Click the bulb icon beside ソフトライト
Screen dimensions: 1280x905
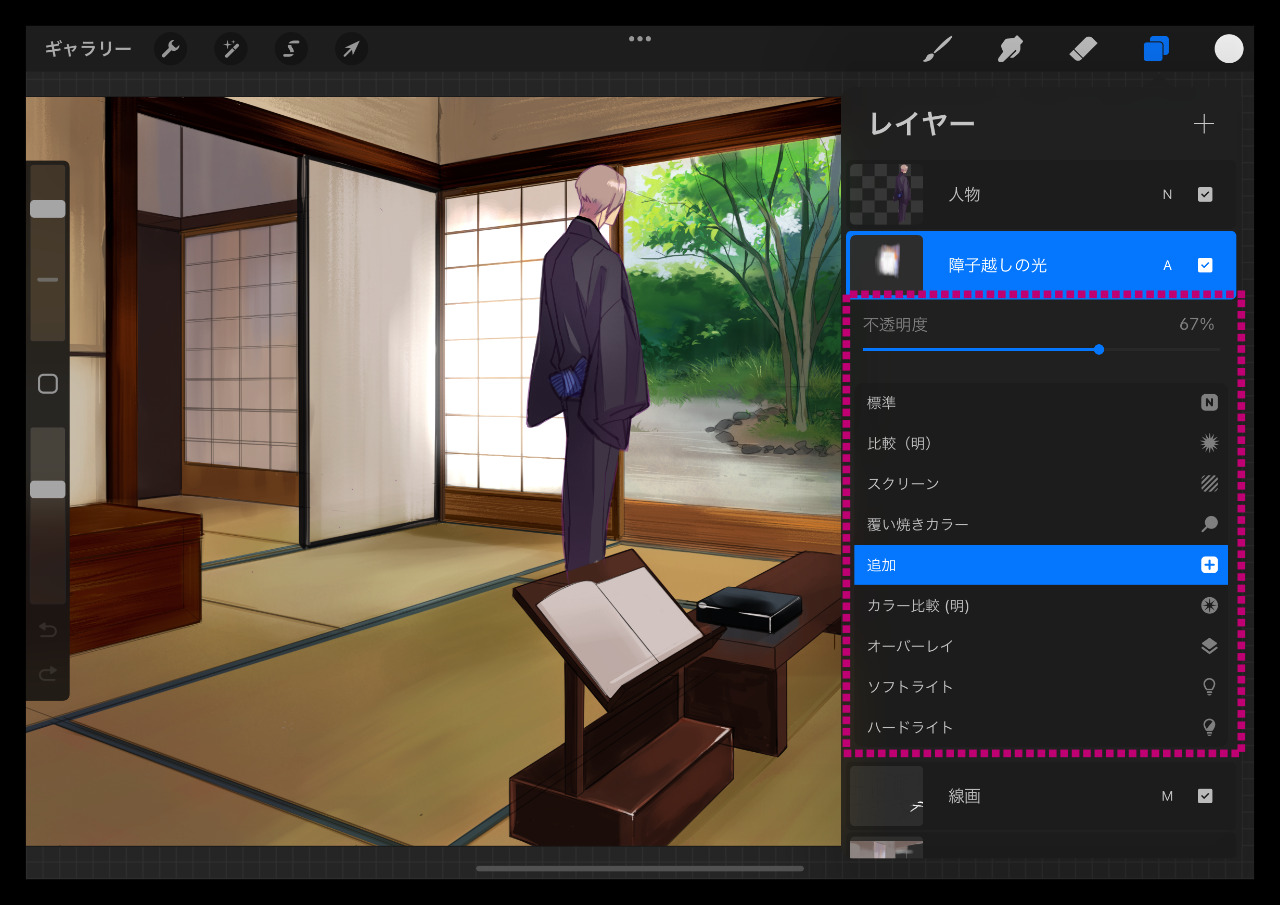[1209, 687]
